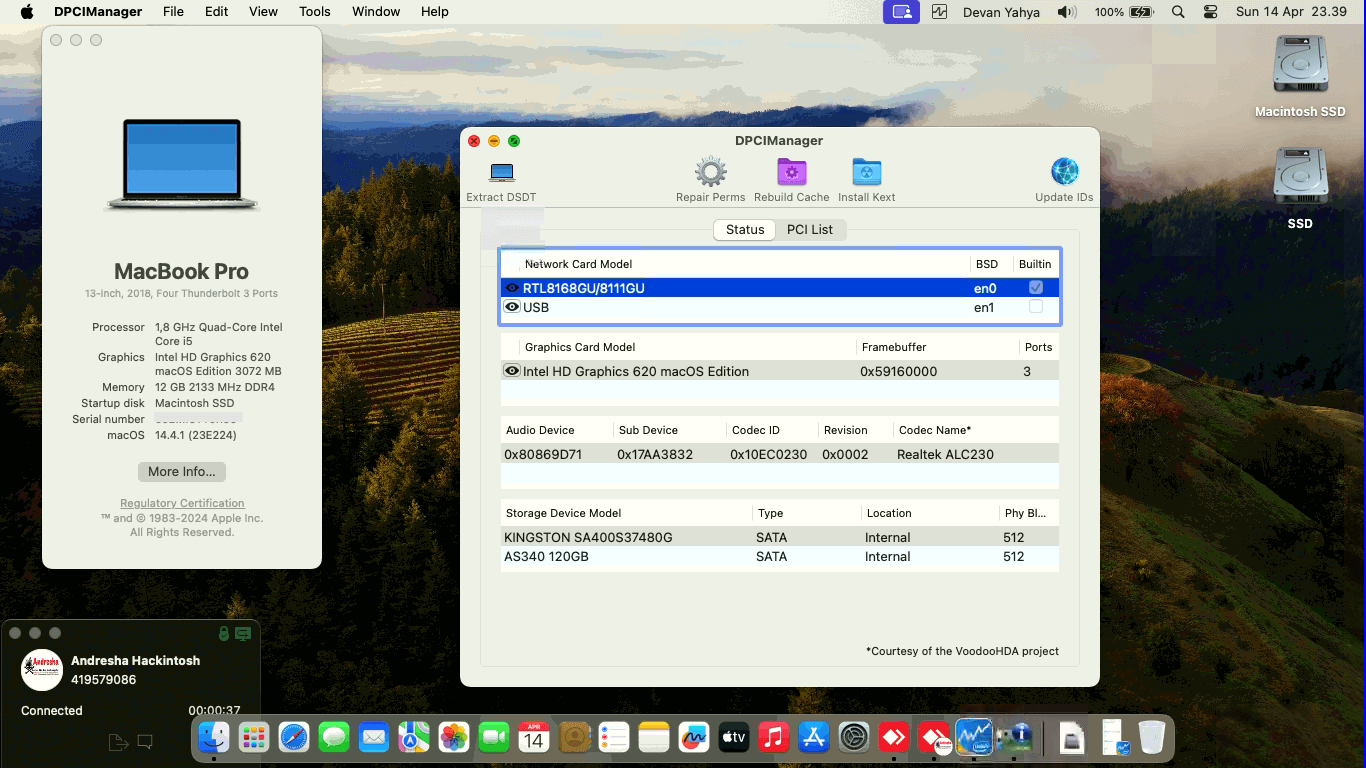1366x768 pixels.
Task: Open the View menu
Action: tap(263, 12)
